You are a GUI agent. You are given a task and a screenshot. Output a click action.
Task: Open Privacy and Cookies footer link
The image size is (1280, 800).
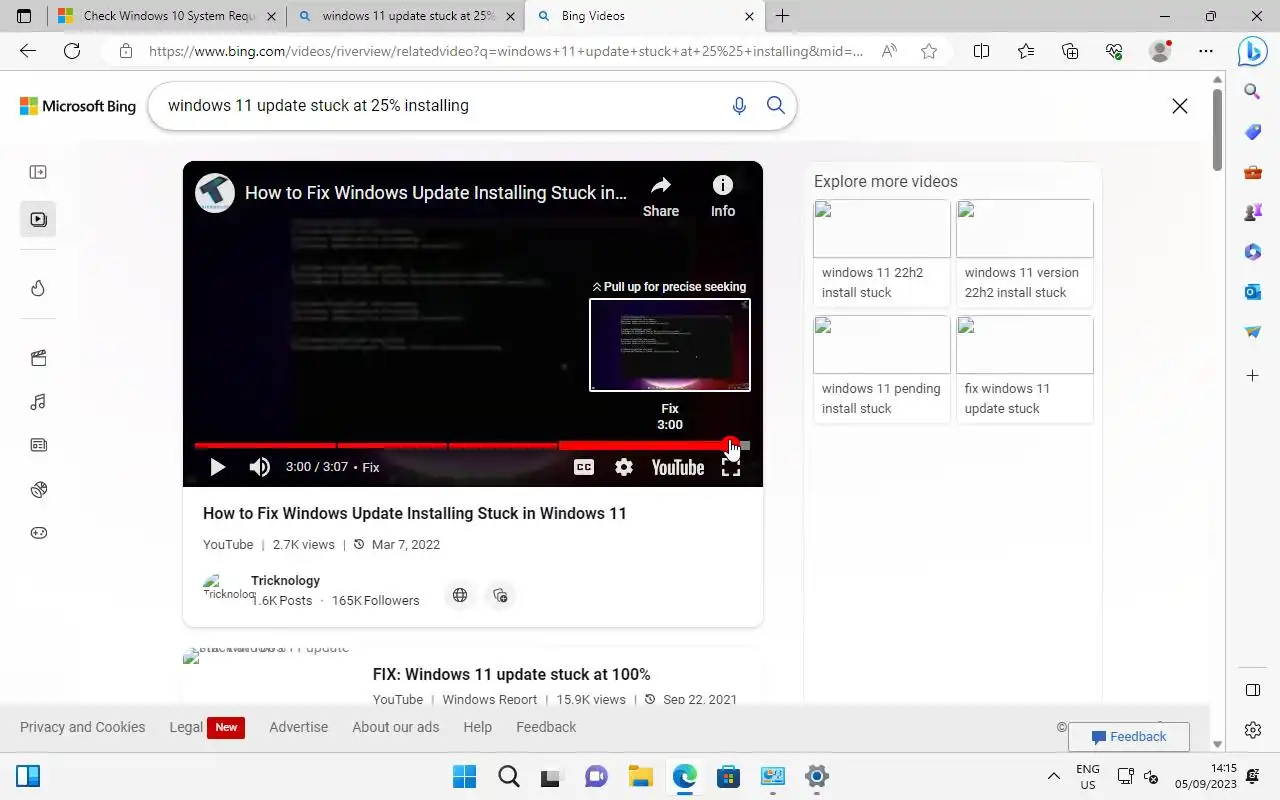coord(83,727)
